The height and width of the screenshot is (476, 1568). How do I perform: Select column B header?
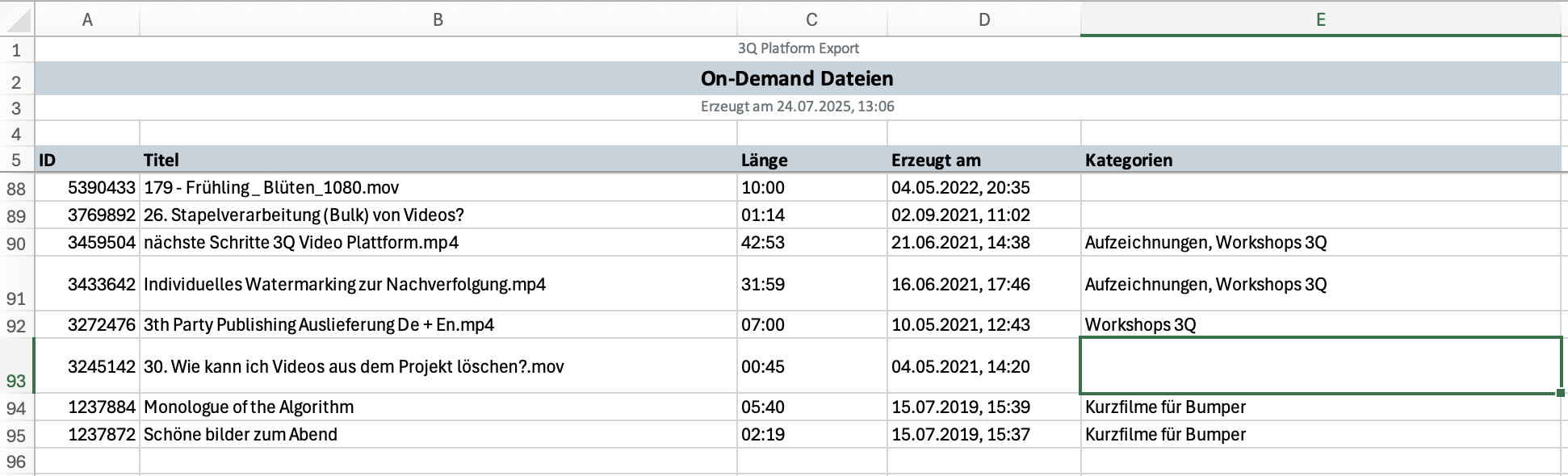pos(438,19)
